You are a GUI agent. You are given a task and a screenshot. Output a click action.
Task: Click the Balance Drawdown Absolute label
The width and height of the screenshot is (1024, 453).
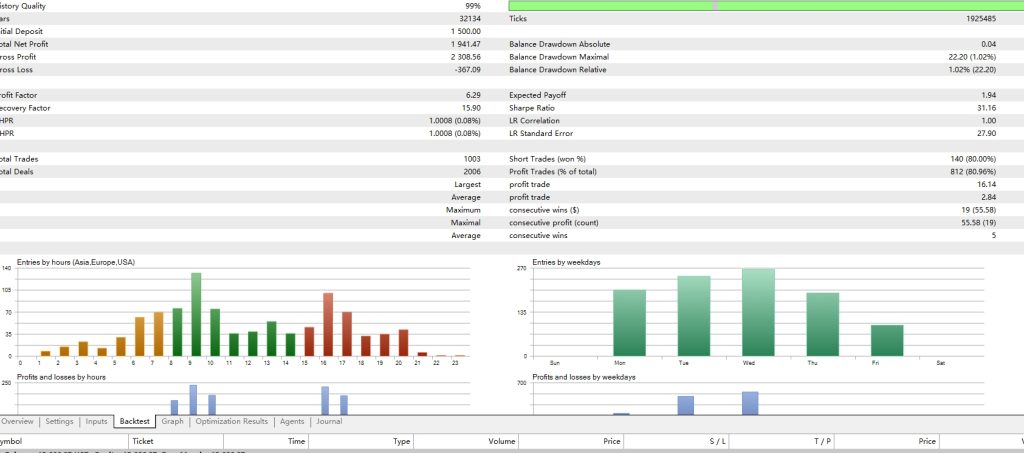[560, 44]
